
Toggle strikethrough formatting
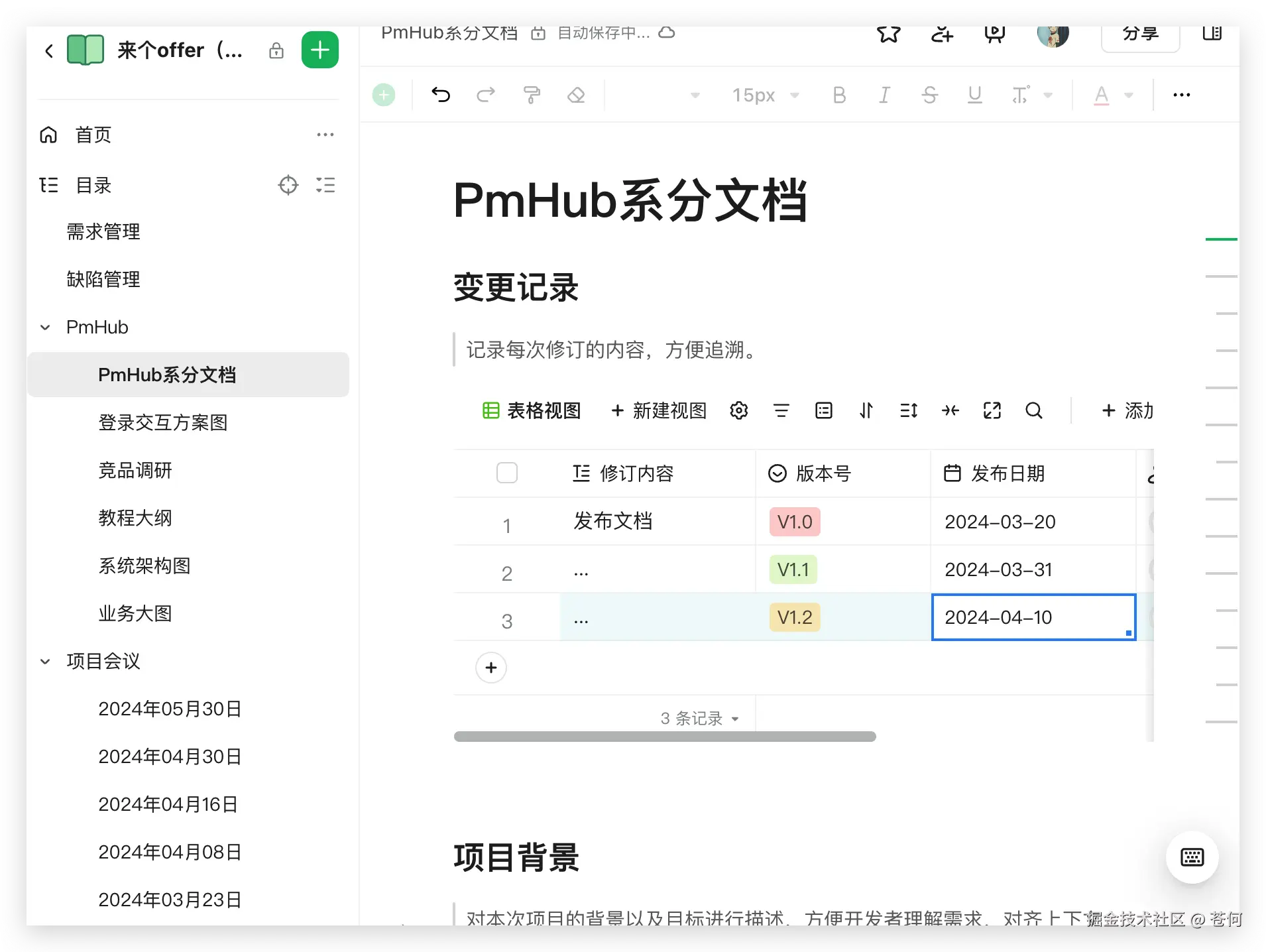pyautogui.click(x=929, y=95)
